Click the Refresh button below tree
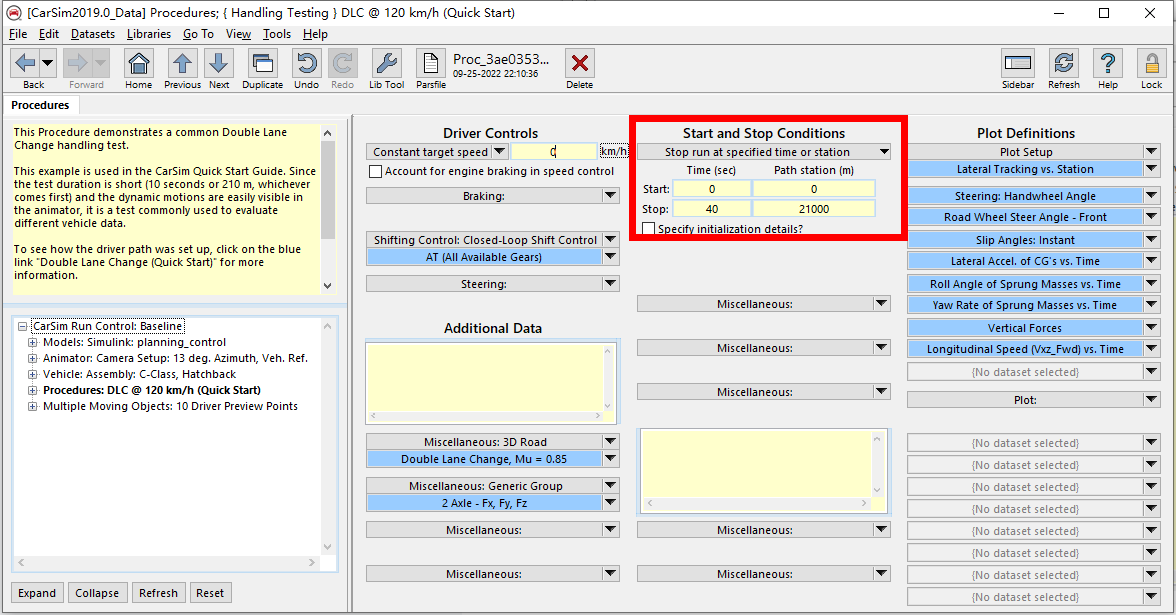The image size is (1176, 615). 158,592
